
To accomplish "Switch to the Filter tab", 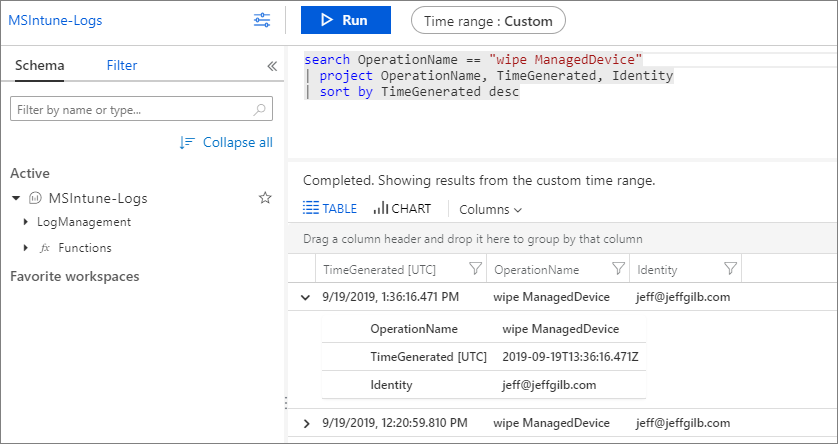I will (122, 66).
